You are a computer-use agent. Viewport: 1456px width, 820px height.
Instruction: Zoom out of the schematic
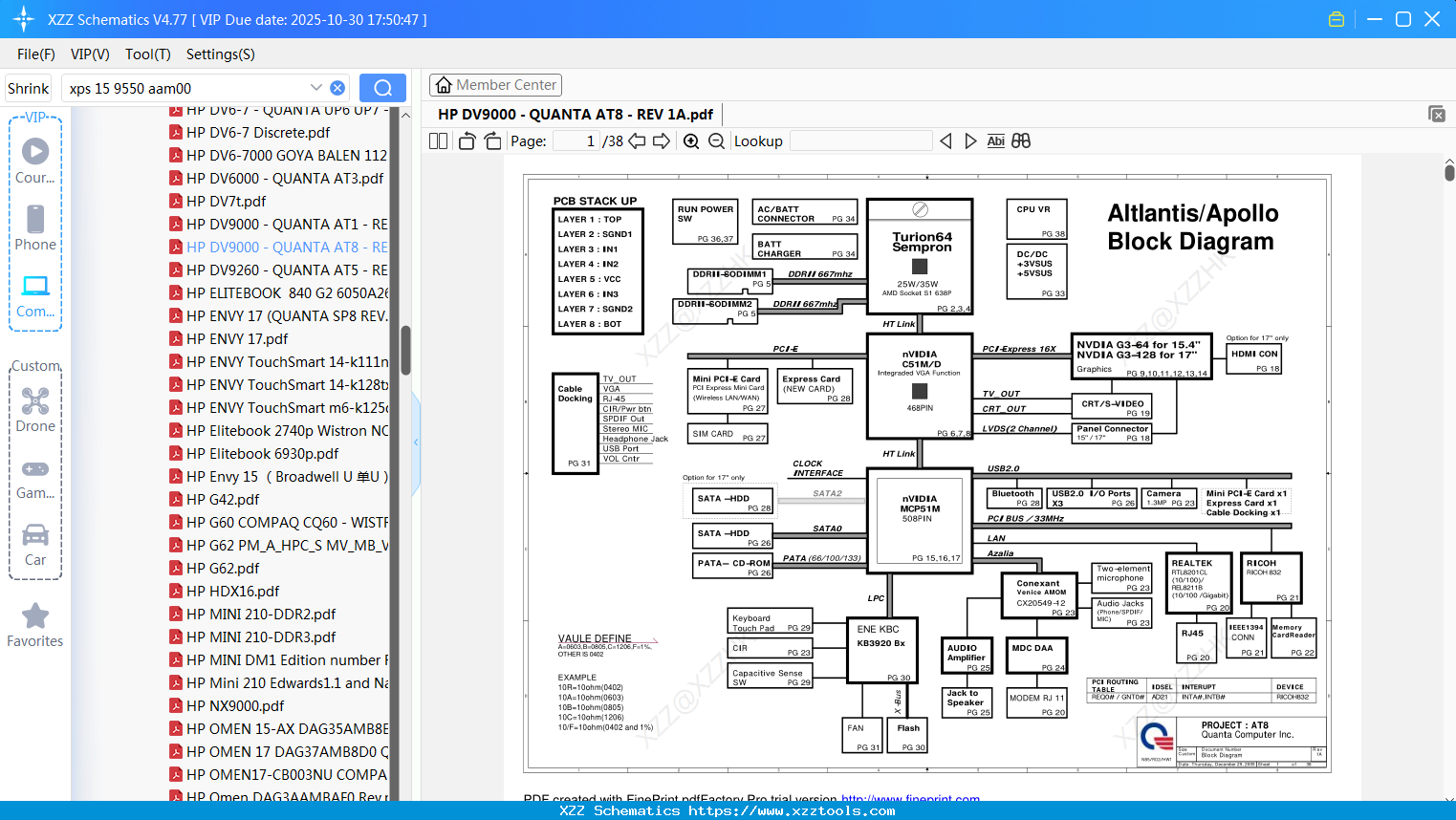[x=716, y=141]
